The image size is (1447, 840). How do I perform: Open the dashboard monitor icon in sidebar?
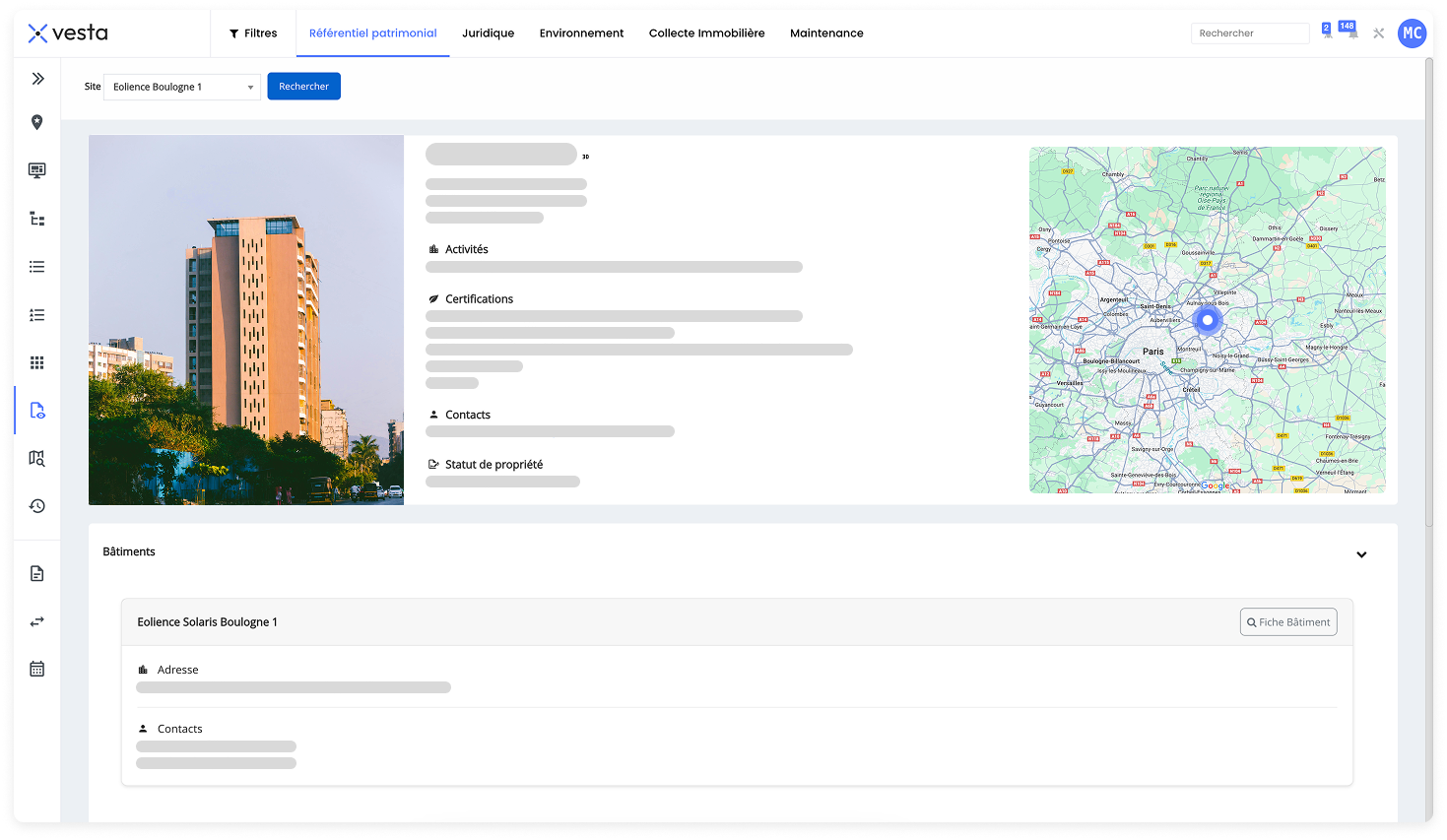37,170
